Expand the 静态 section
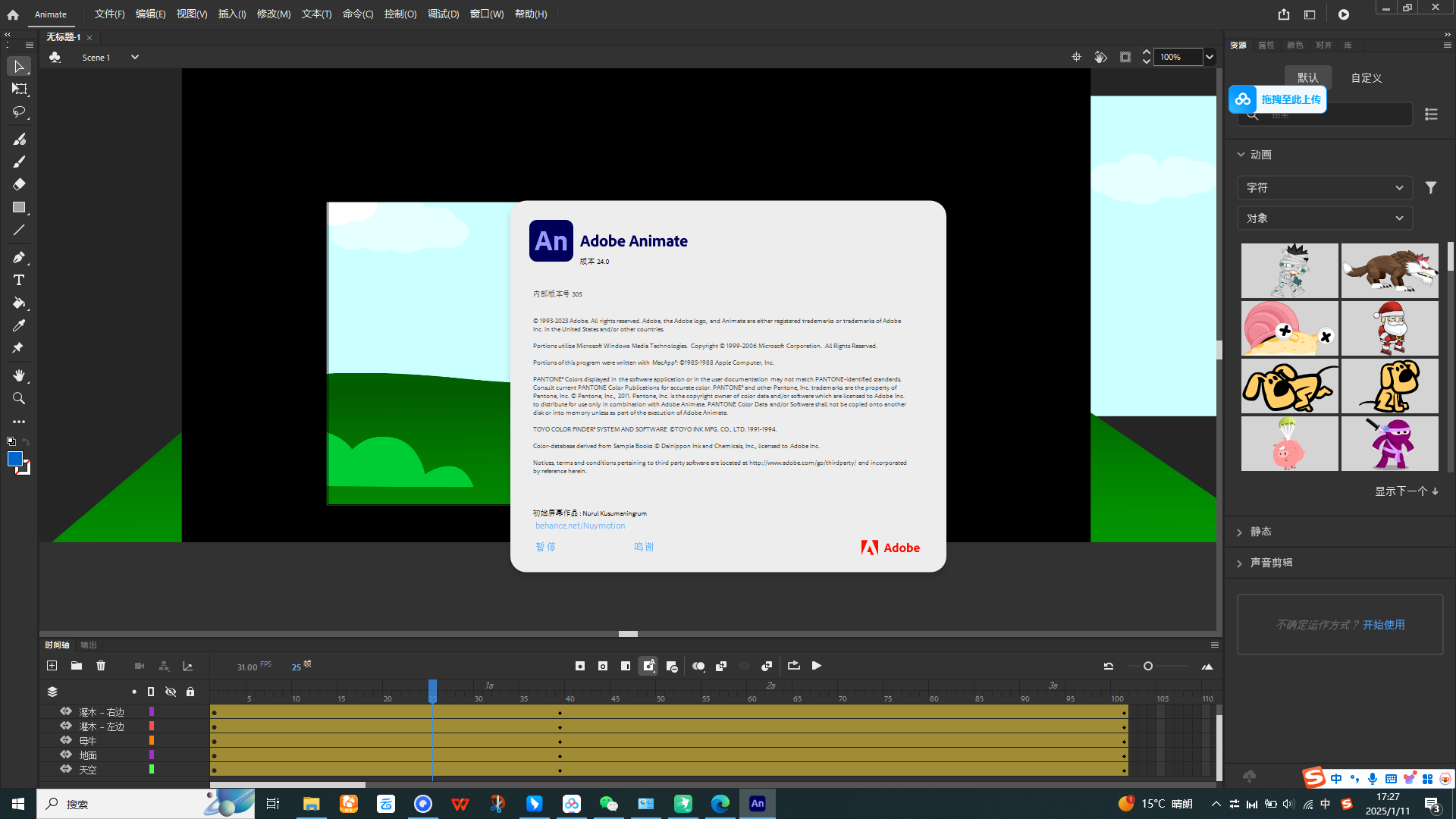The width and height of the screenshot is (1456, 819). [x=1240, y=532]
